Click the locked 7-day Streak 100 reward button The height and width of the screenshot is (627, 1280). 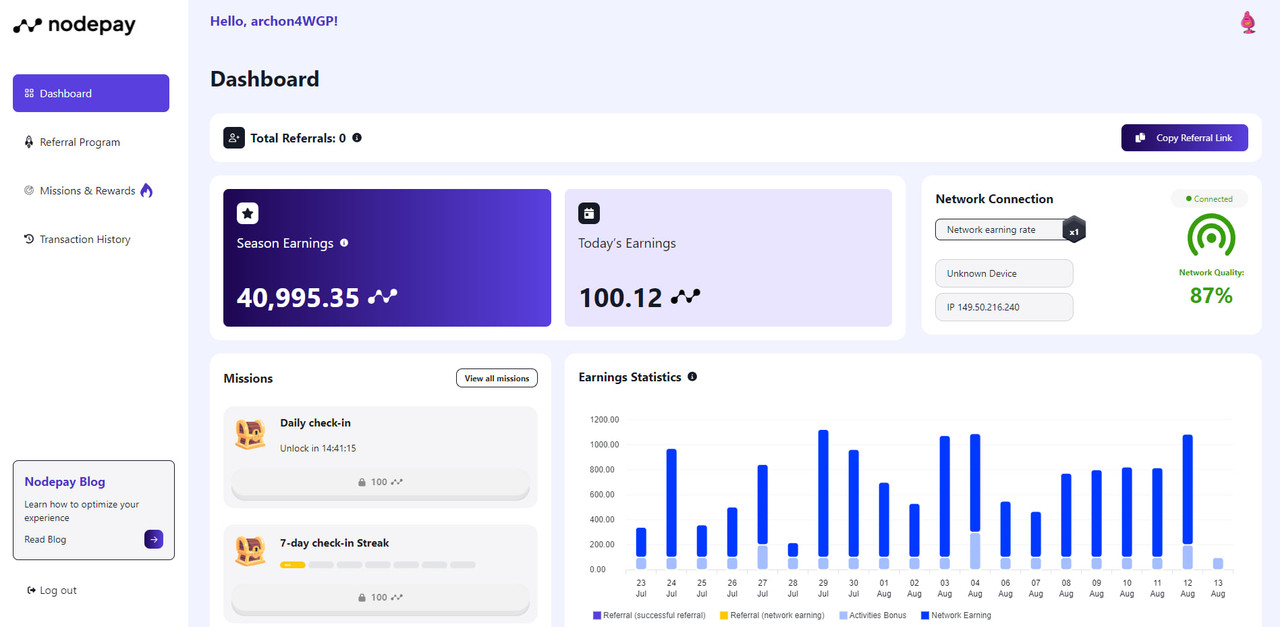click(x=380, y=597)
